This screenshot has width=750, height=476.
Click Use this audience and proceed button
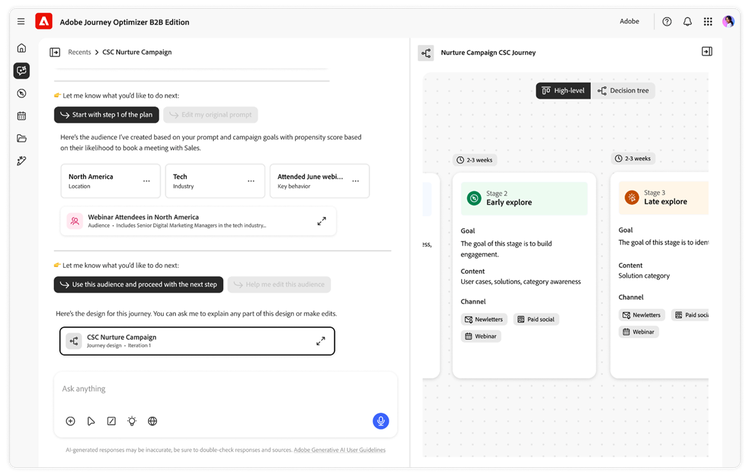click(138, 285)
